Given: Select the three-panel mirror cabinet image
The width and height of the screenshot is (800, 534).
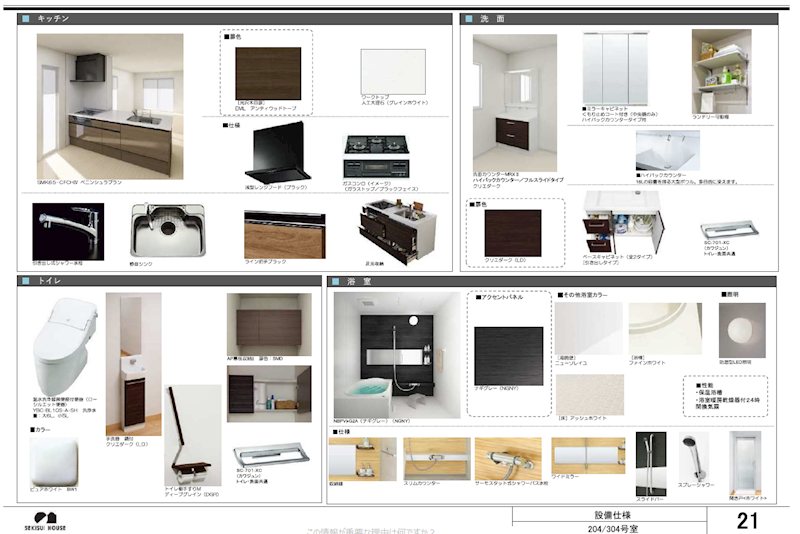Looking at the screenshot, I should coord(615,68).
